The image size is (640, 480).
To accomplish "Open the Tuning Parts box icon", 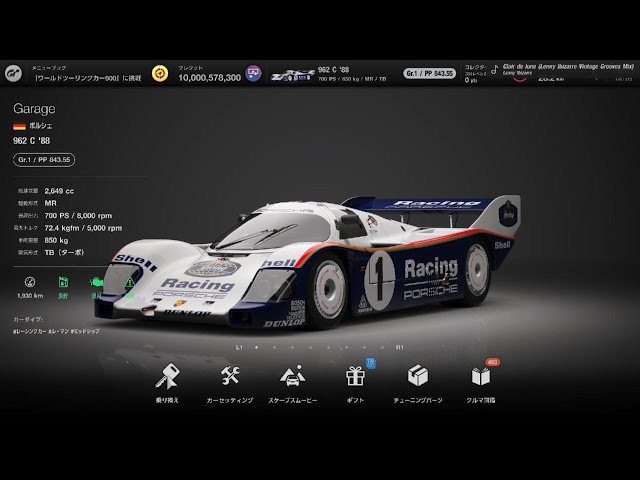I will [x=418, y=376].
